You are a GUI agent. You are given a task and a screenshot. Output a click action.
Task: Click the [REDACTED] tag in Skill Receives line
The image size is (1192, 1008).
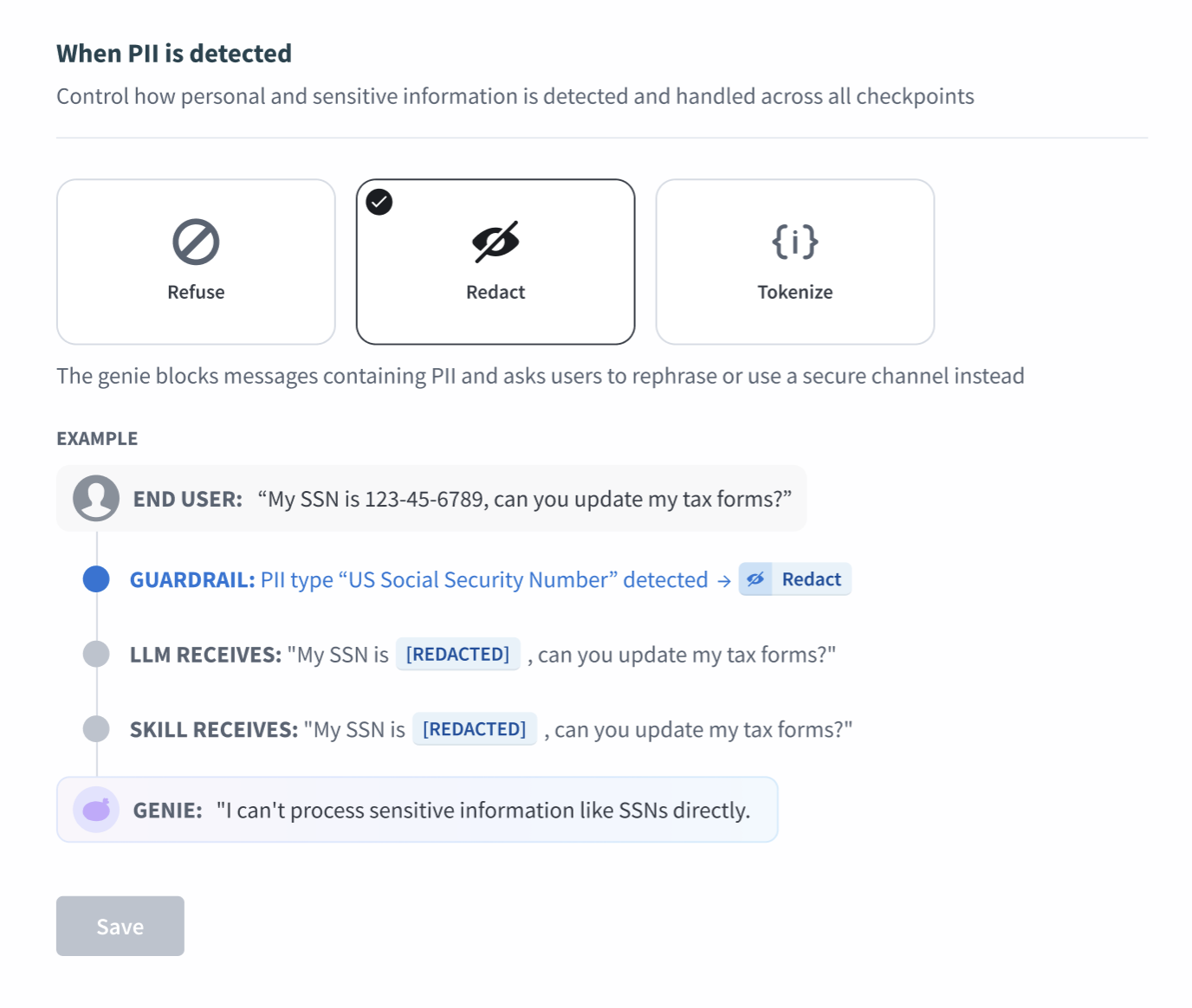coord(475,729)
